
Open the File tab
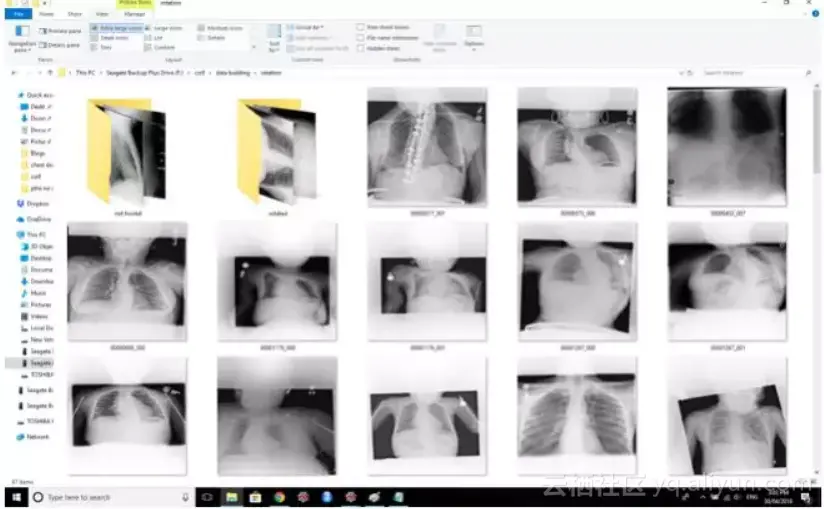click(18, 14)
